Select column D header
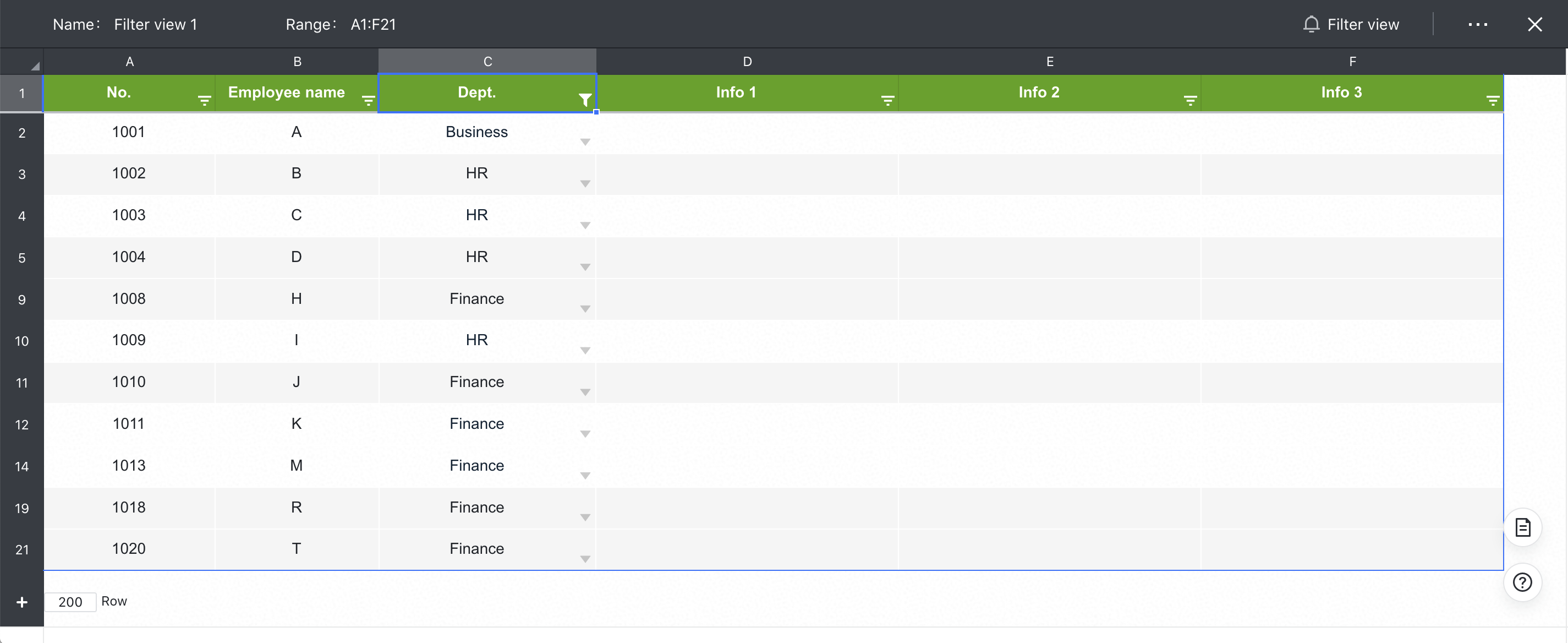 click(748, 62)
